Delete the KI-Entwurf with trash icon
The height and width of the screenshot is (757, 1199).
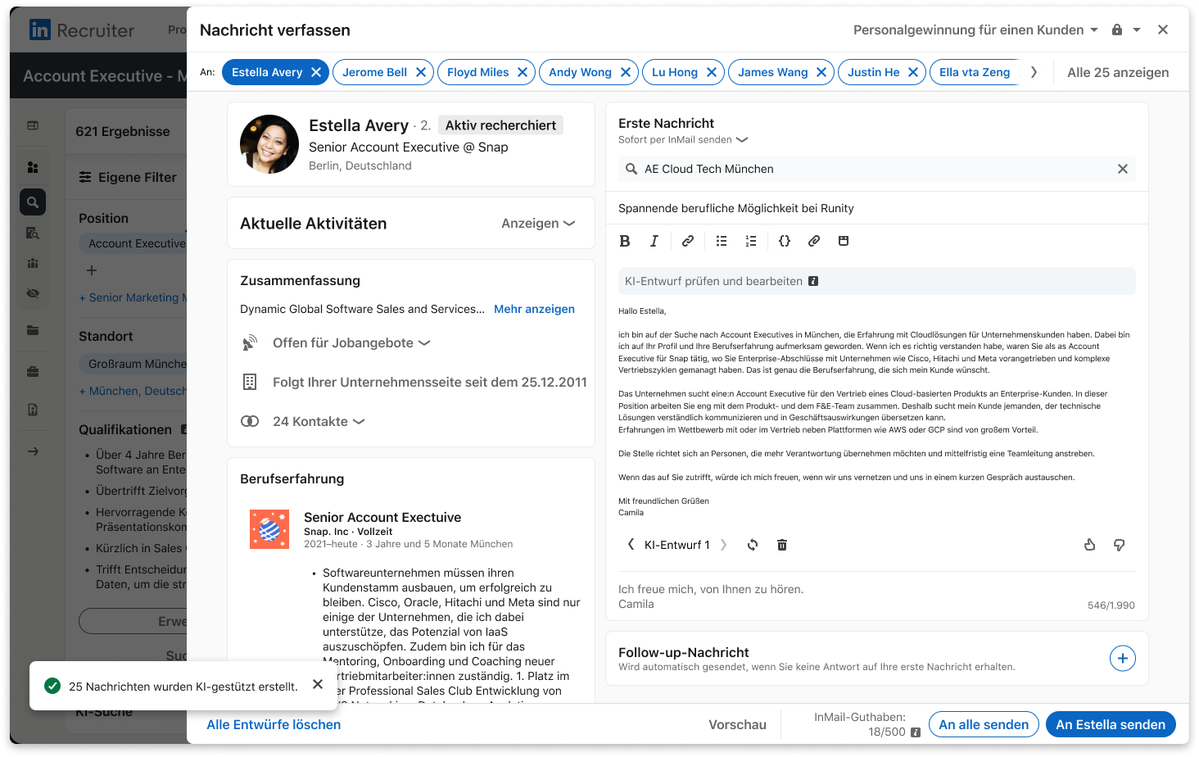pyautogui.click(x=781, y=545)
